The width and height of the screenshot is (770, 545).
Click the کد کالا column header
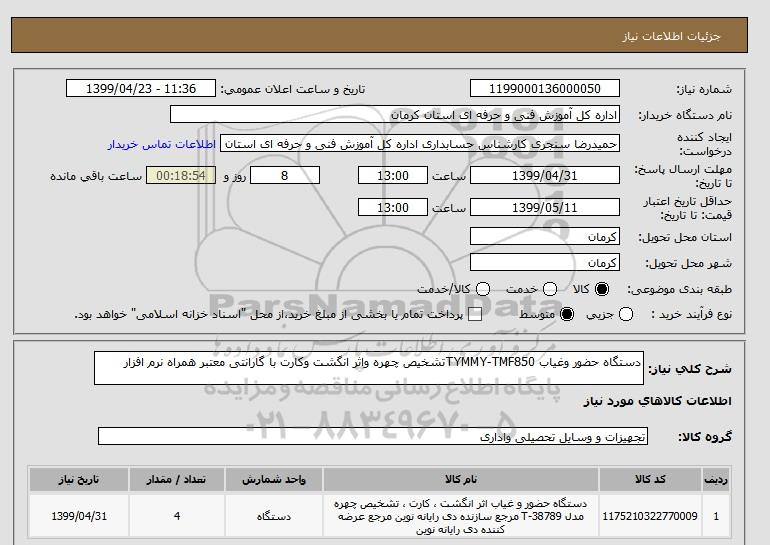click(650, 479)
